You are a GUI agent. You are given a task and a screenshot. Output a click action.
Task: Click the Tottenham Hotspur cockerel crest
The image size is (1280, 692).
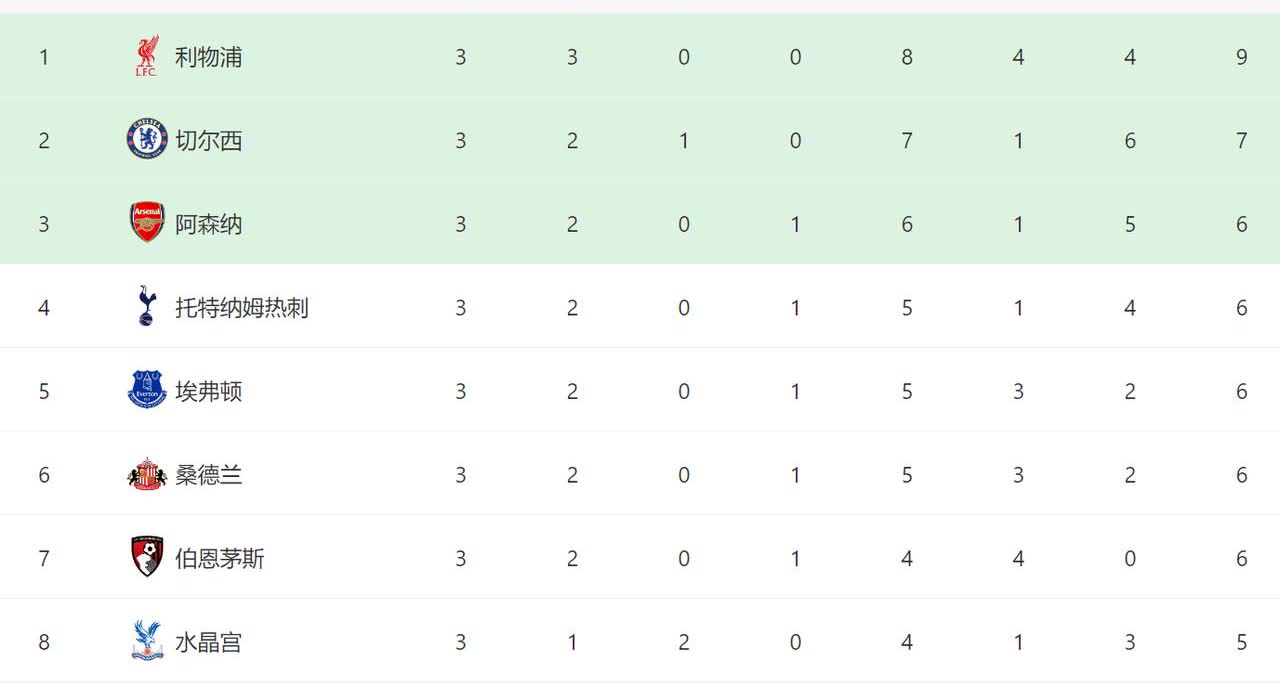(x=147, y=307)
